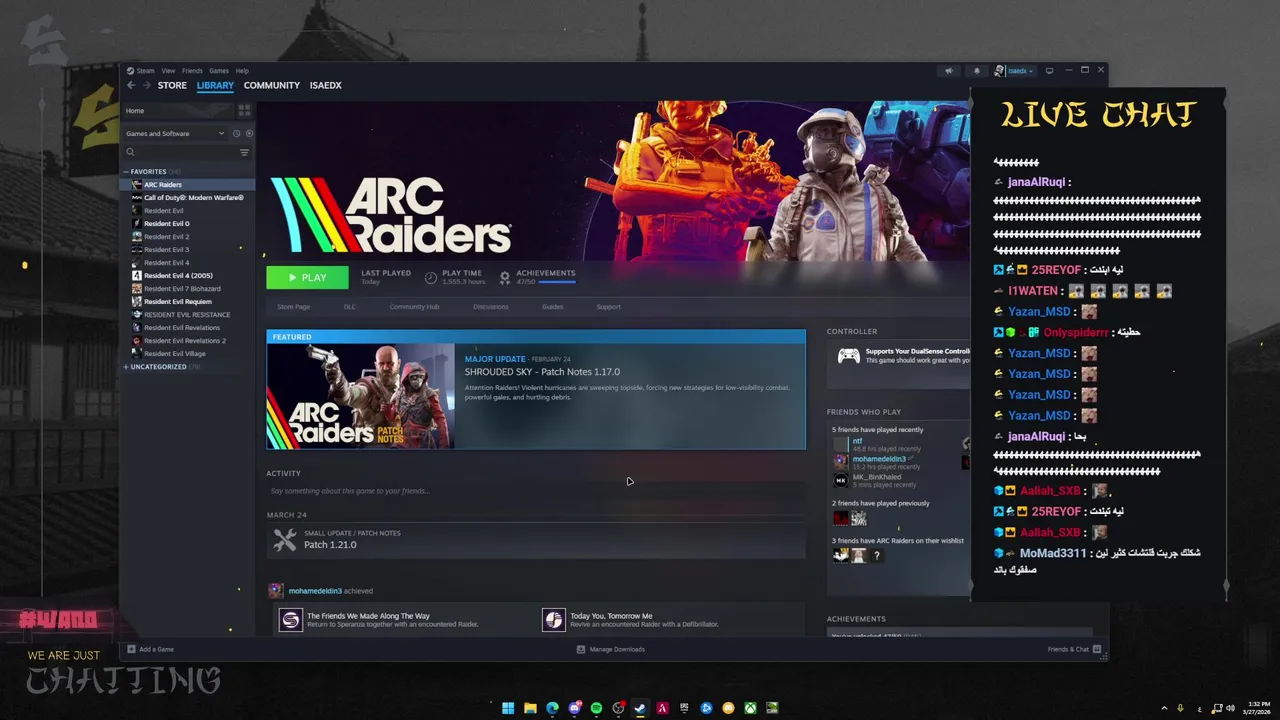The image size is (1280, 720).
Task: Select Resident Evil 0 in the library list
Action: (188, 224)
